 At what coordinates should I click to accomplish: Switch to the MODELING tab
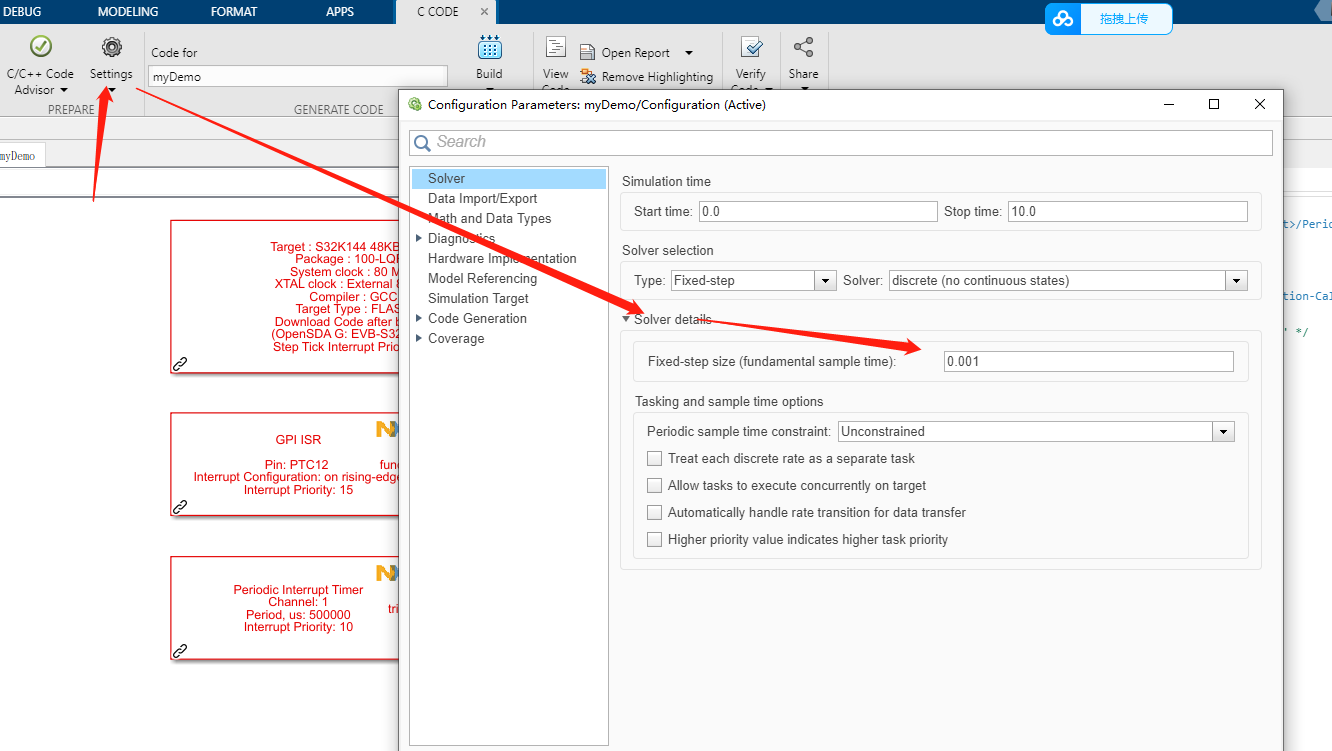point(128,12)
